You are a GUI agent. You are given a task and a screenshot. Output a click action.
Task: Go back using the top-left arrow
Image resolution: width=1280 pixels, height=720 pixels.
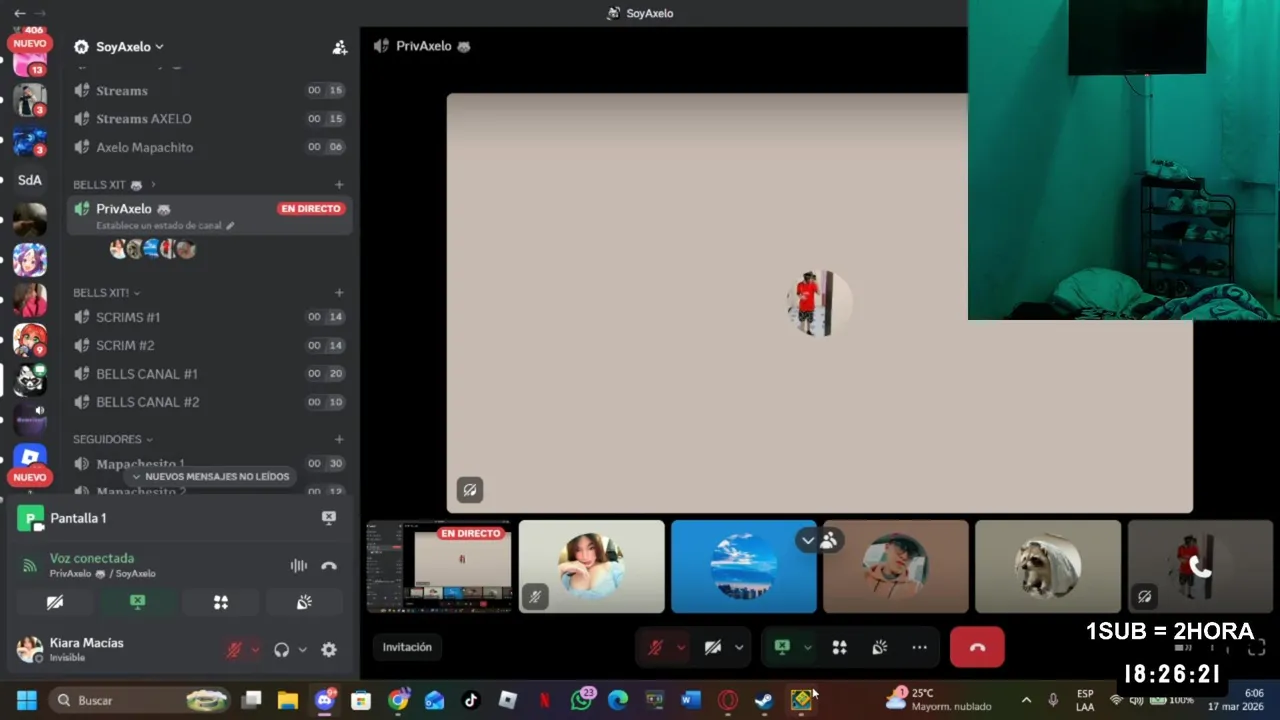coord(20,13)
